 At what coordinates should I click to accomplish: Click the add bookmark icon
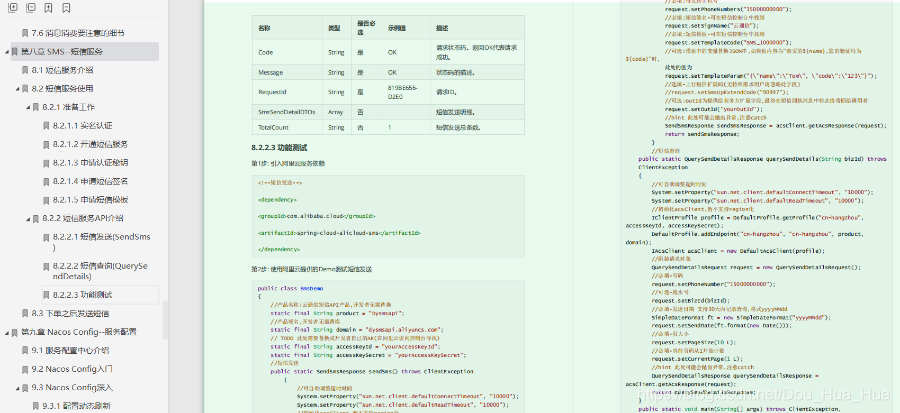coord(49,8)
